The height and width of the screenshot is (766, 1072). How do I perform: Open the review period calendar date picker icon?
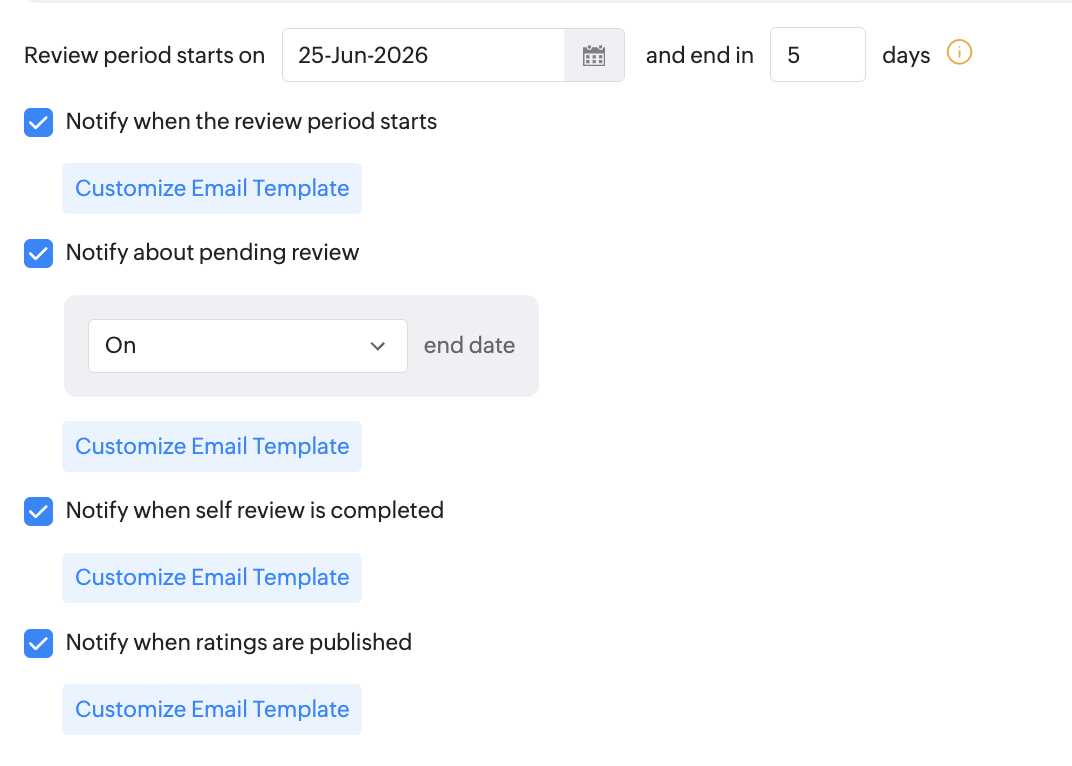click(594, 56)
